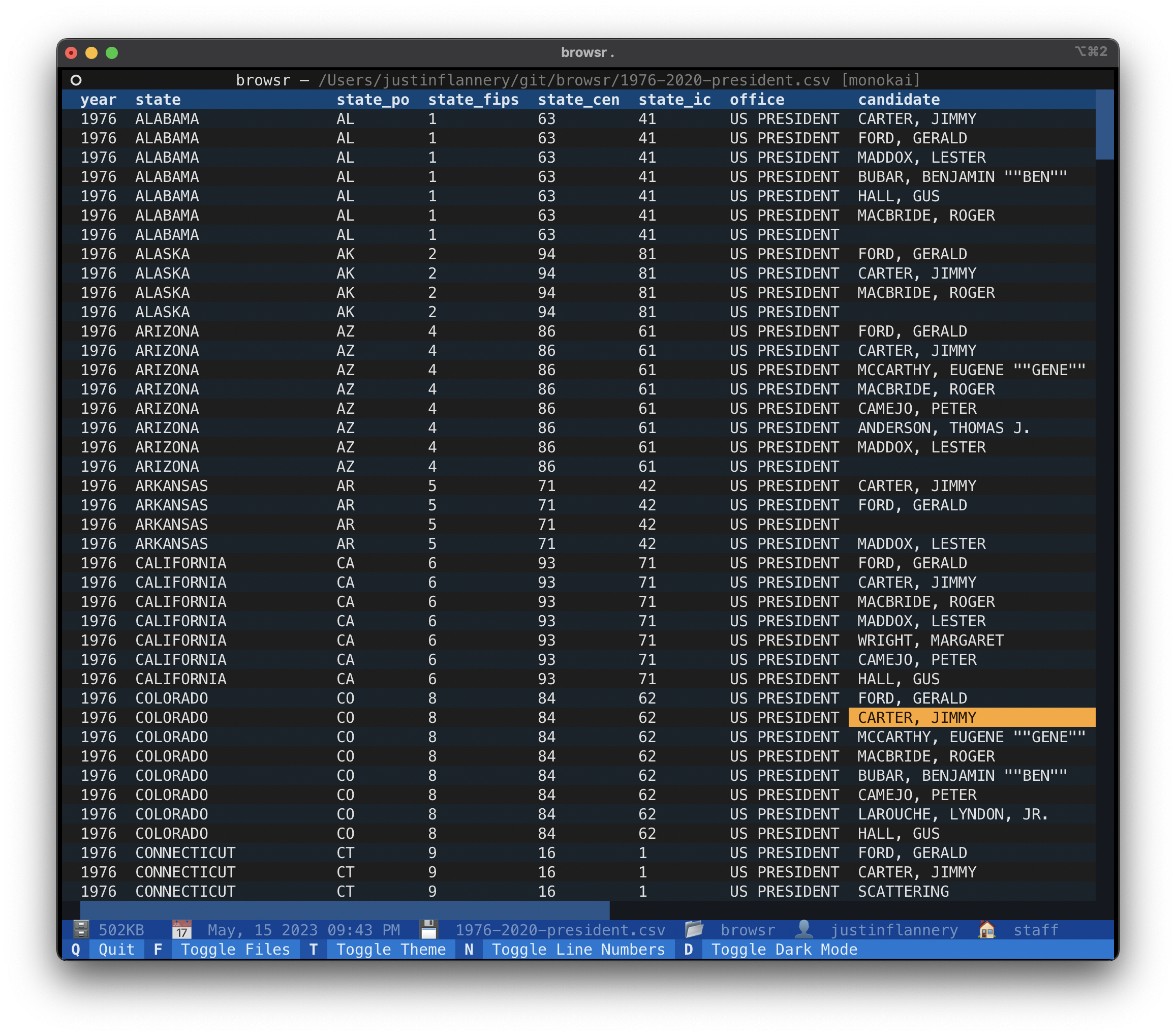Click the house group icon
1176x1036 pixels.
click(987, 930)
